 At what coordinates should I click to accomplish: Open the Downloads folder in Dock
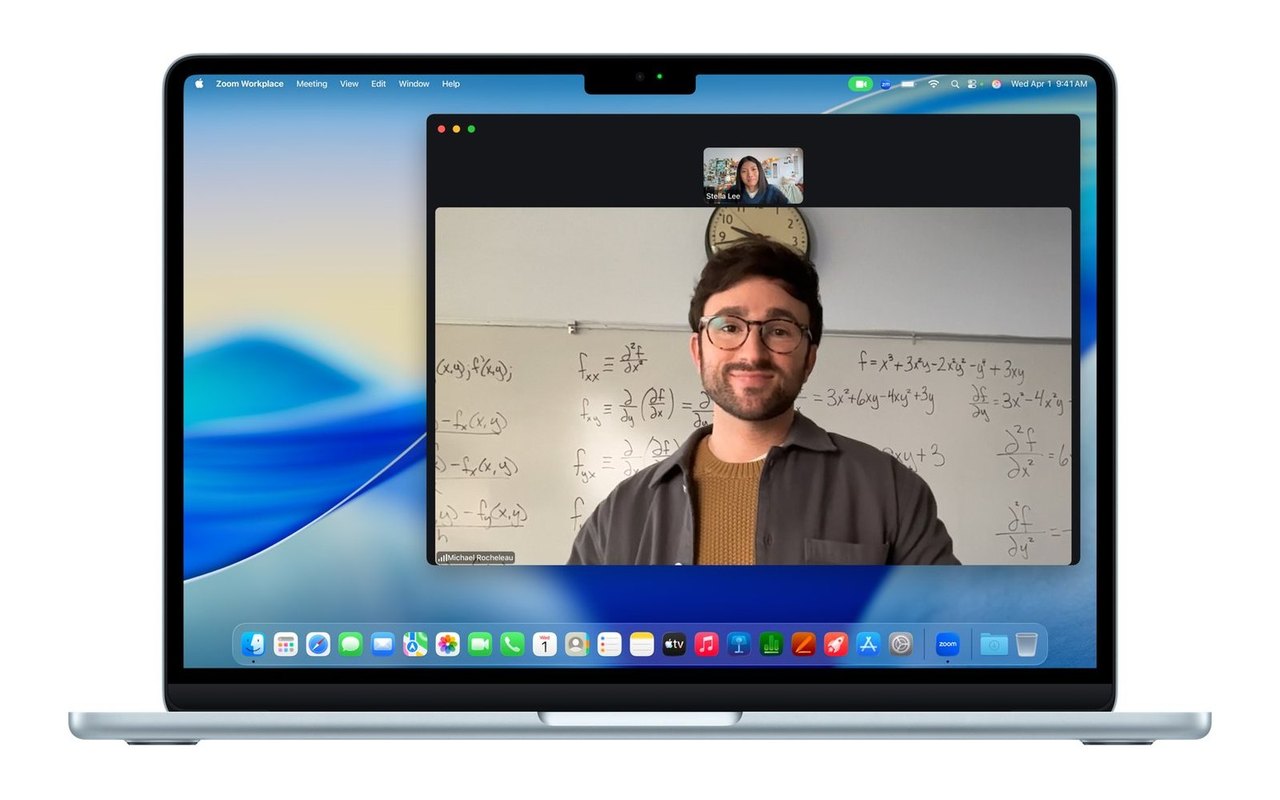(x=994, y=645)
